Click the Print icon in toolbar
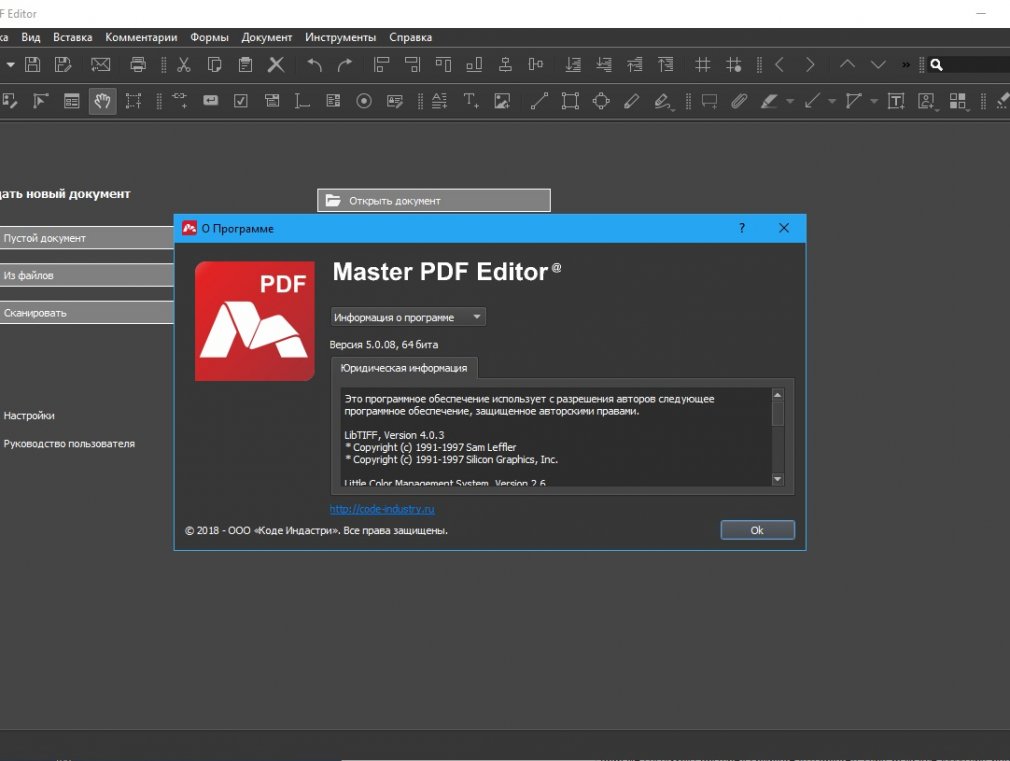 coord(138,64)
